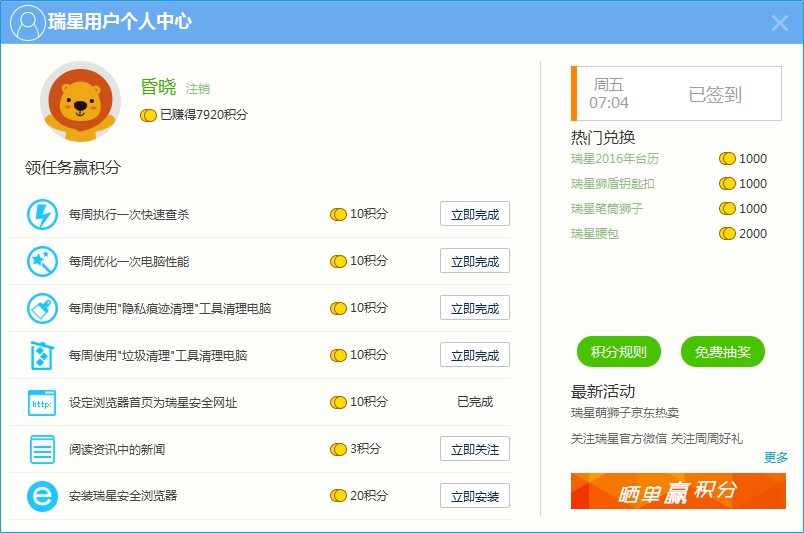The image size is (804, 533).
Task: Click 立即完成 for 垃圾清理 task
Action: coord(475,355)
